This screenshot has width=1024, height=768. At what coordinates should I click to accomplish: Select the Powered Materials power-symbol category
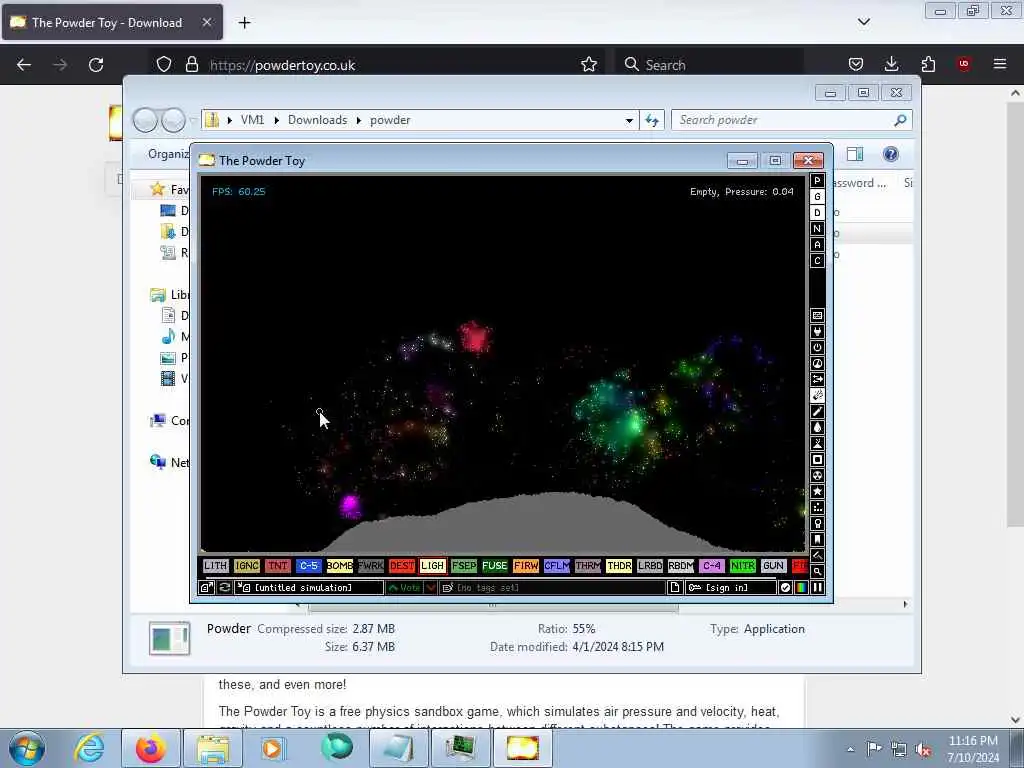(x=817, y=347)
